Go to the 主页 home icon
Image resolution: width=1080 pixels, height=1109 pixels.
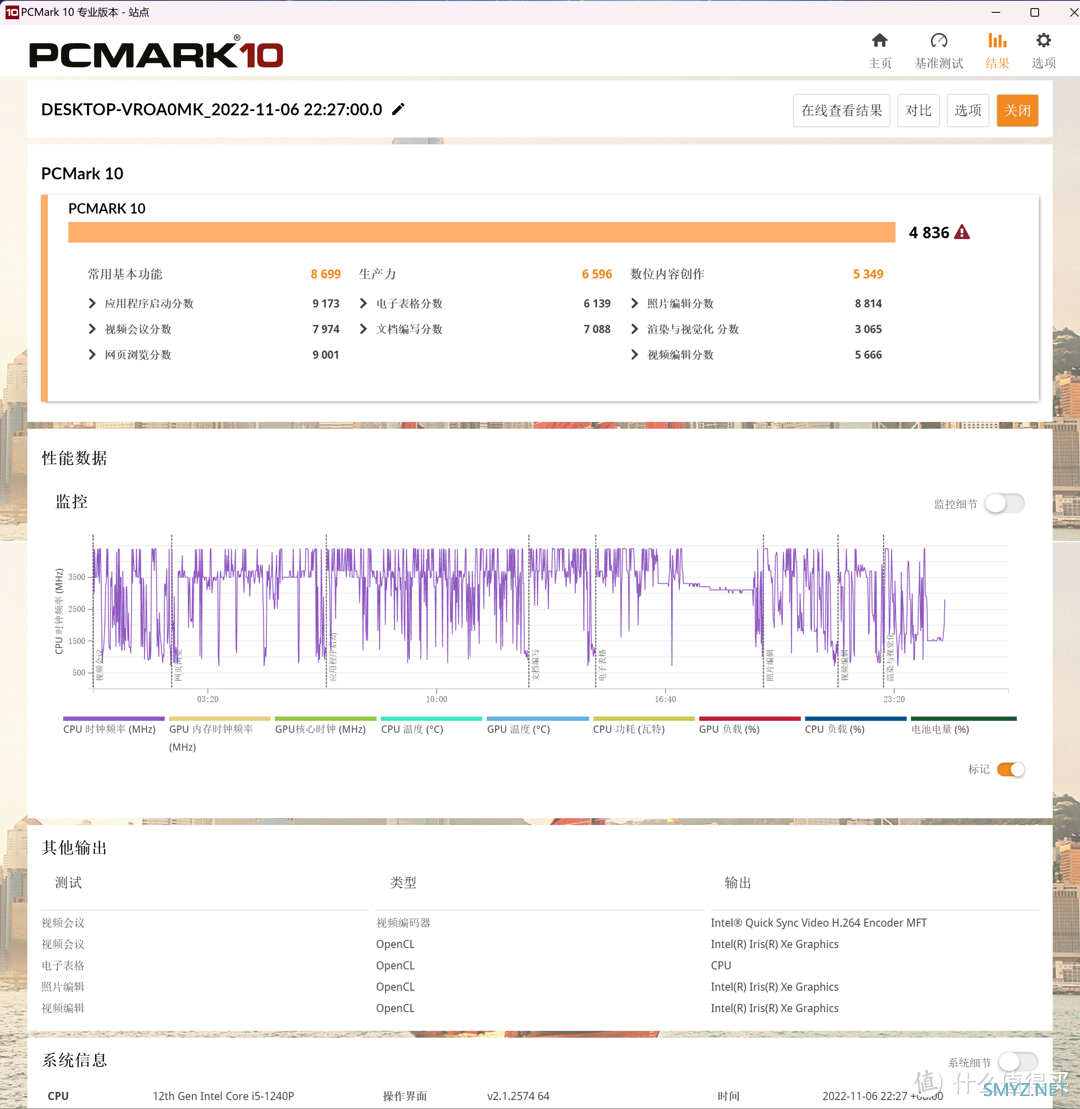879,50
